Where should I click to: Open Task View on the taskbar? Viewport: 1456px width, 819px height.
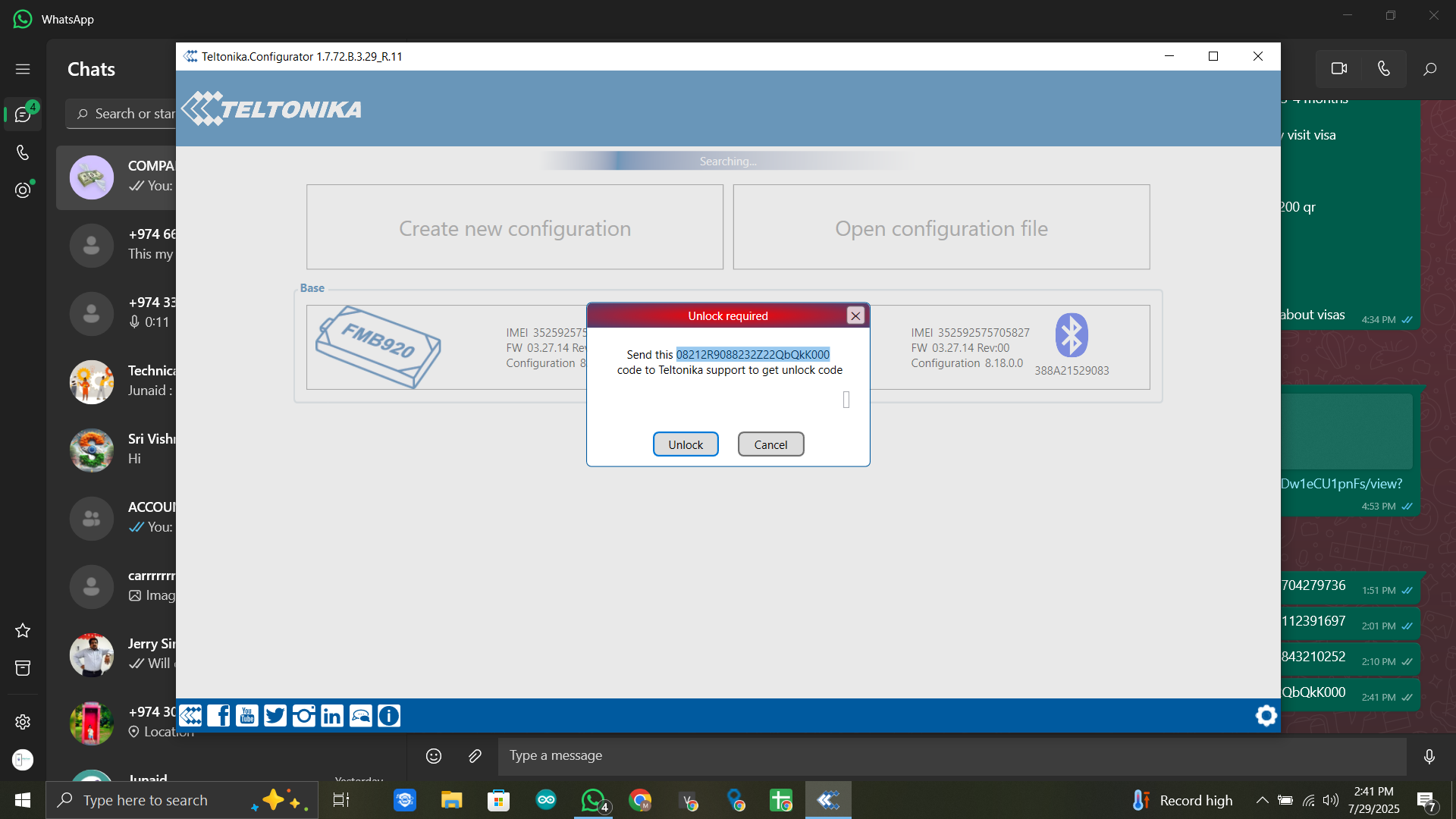click(341, 800)
